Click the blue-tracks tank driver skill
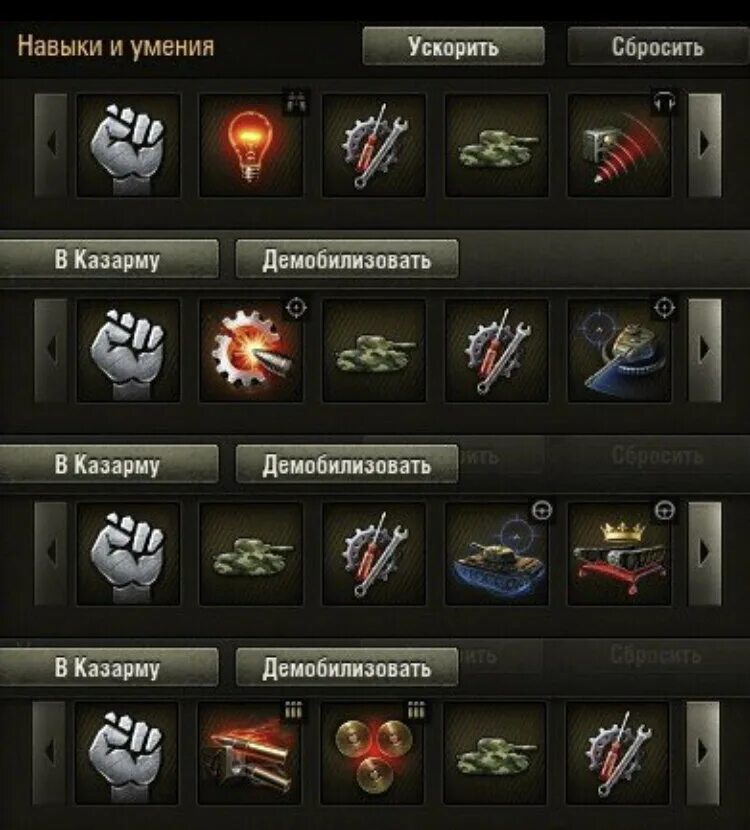750x830 pixels. pyautogui.click(x=496, y=553)
